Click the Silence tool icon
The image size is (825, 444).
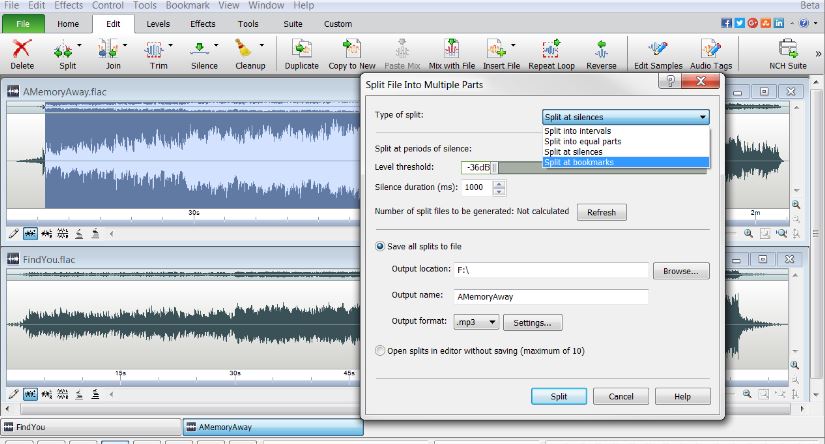pos(199,49)
